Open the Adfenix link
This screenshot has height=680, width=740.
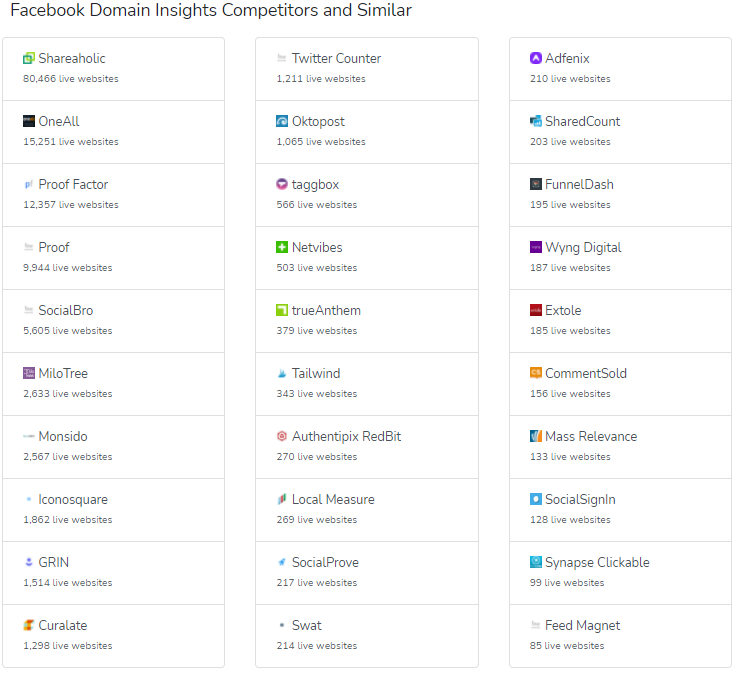pos(568,59)
